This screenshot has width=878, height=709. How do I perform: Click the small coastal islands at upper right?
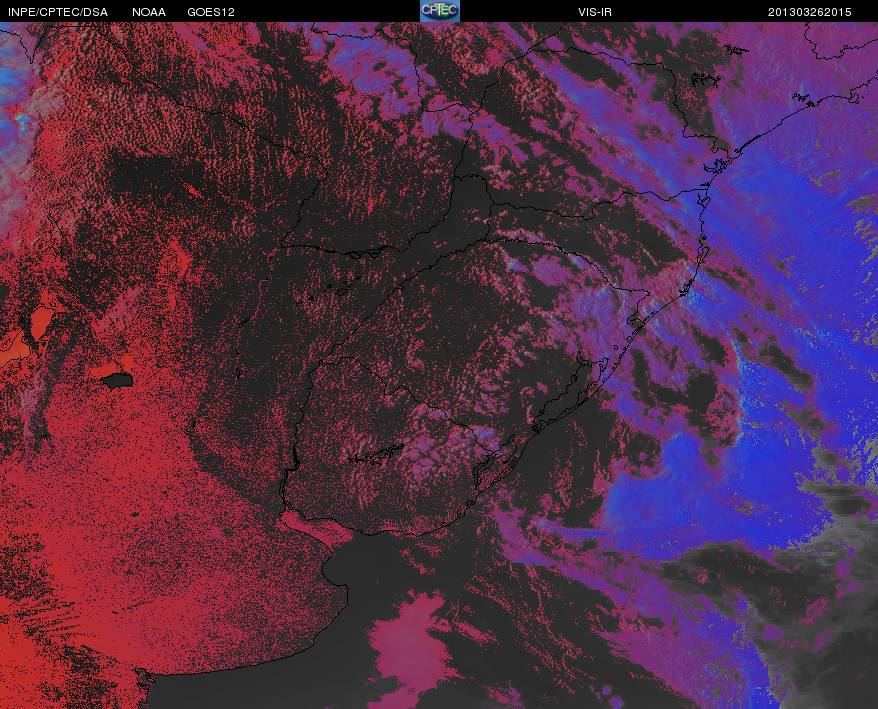pos(704,80)
